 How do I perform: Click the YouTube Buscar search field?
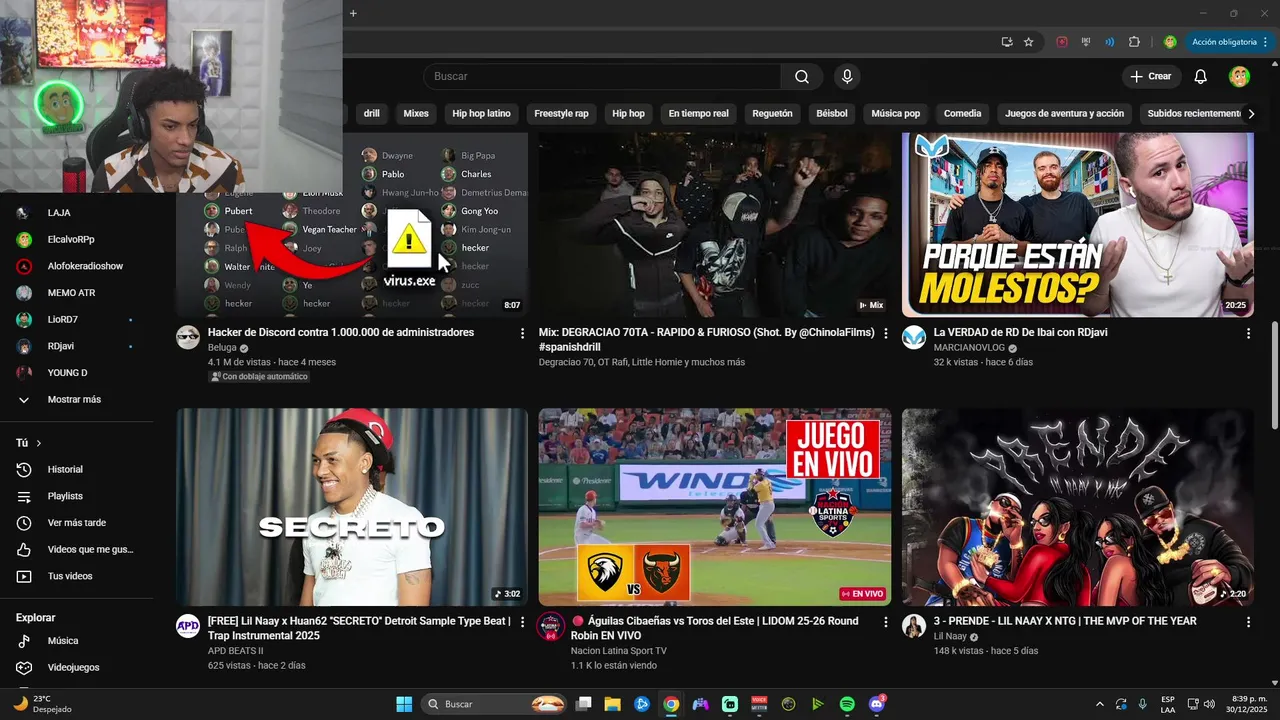point(602,77)
